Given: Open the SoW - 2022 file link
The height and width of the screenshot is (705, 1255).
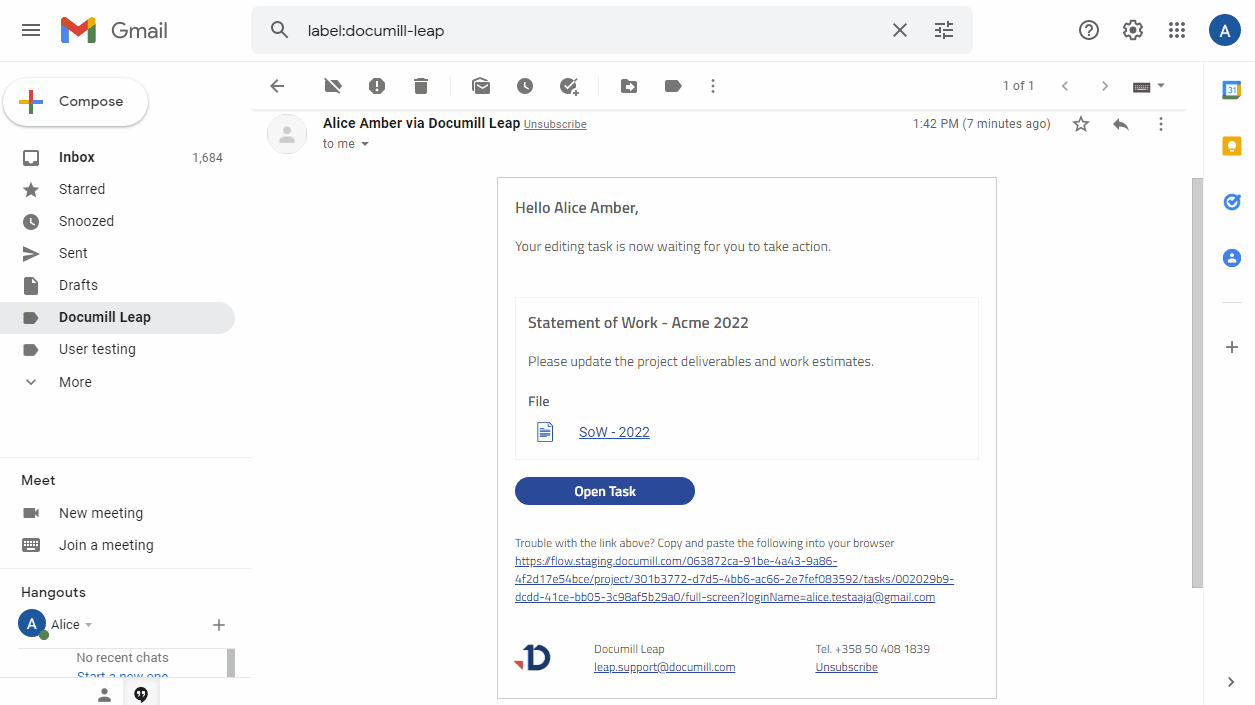Looking at the screenshot, I should (613, 431).
